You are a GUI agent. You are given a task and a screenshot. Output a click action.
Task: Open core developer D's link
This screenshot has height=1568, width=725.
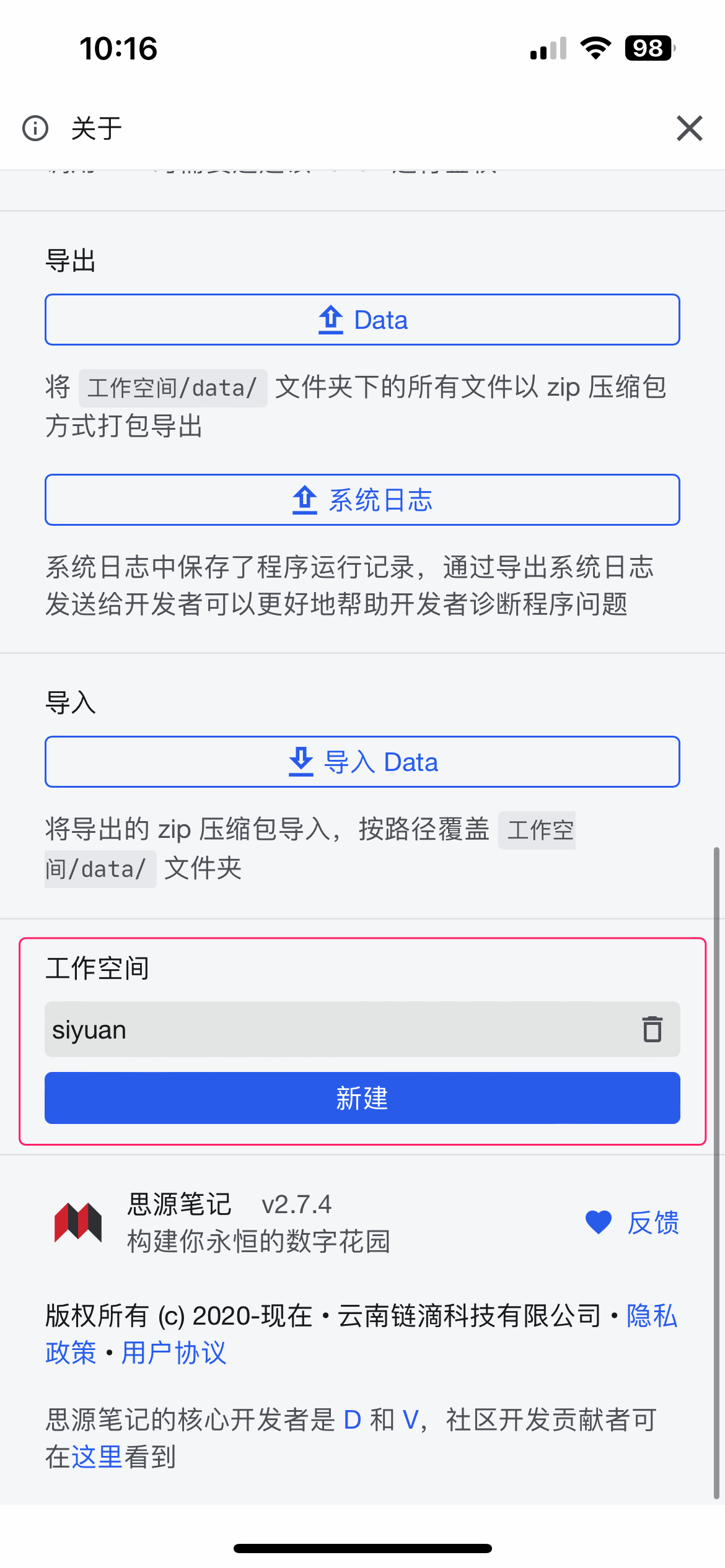click(x=352, y=1419)
